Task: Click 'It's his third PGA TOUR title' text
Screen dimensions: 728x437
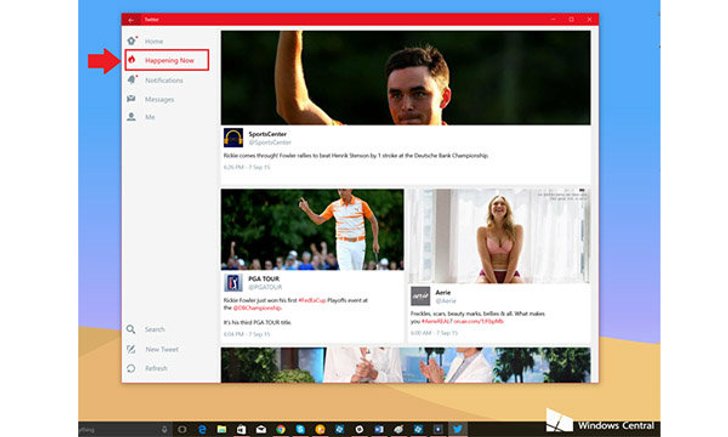Action: (258, 322)
